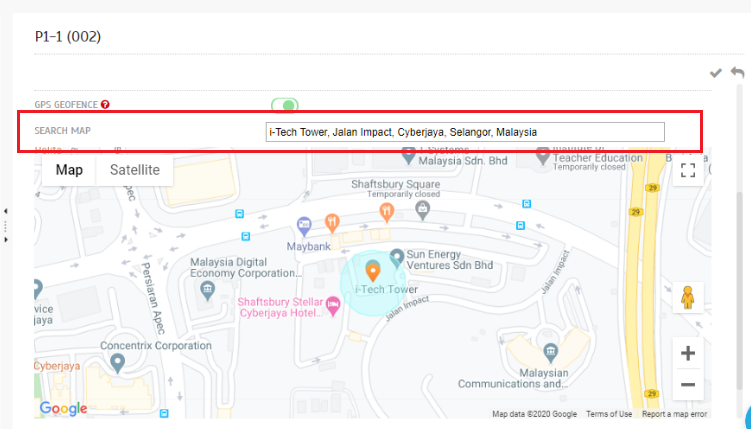Screen dimensions: 751x429
Task: Switch to Satellite view tab
Action: (x=135, y=170)
